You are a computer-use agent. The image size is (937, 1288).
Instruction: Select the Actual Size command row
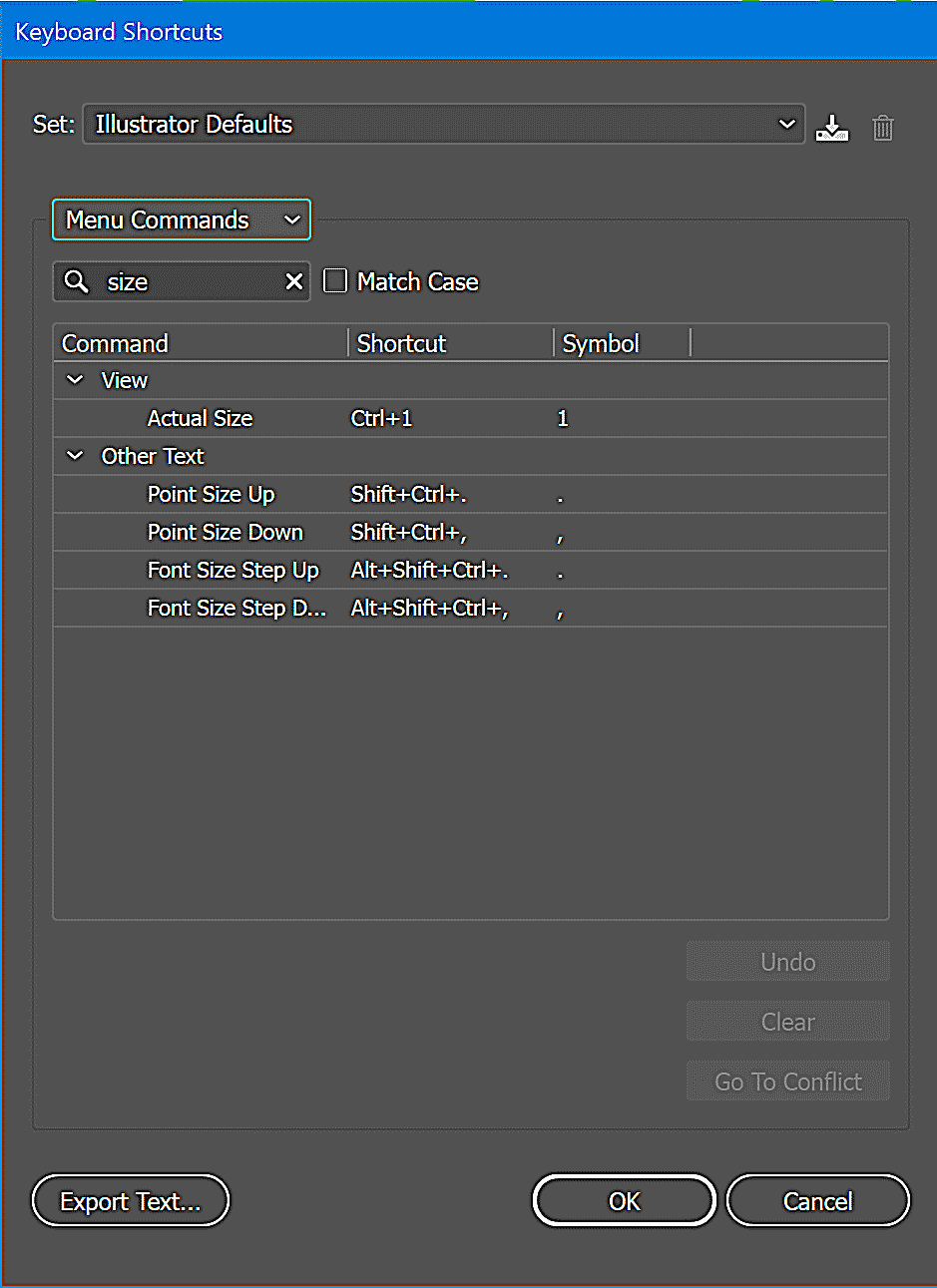click(x=200, y=418)
